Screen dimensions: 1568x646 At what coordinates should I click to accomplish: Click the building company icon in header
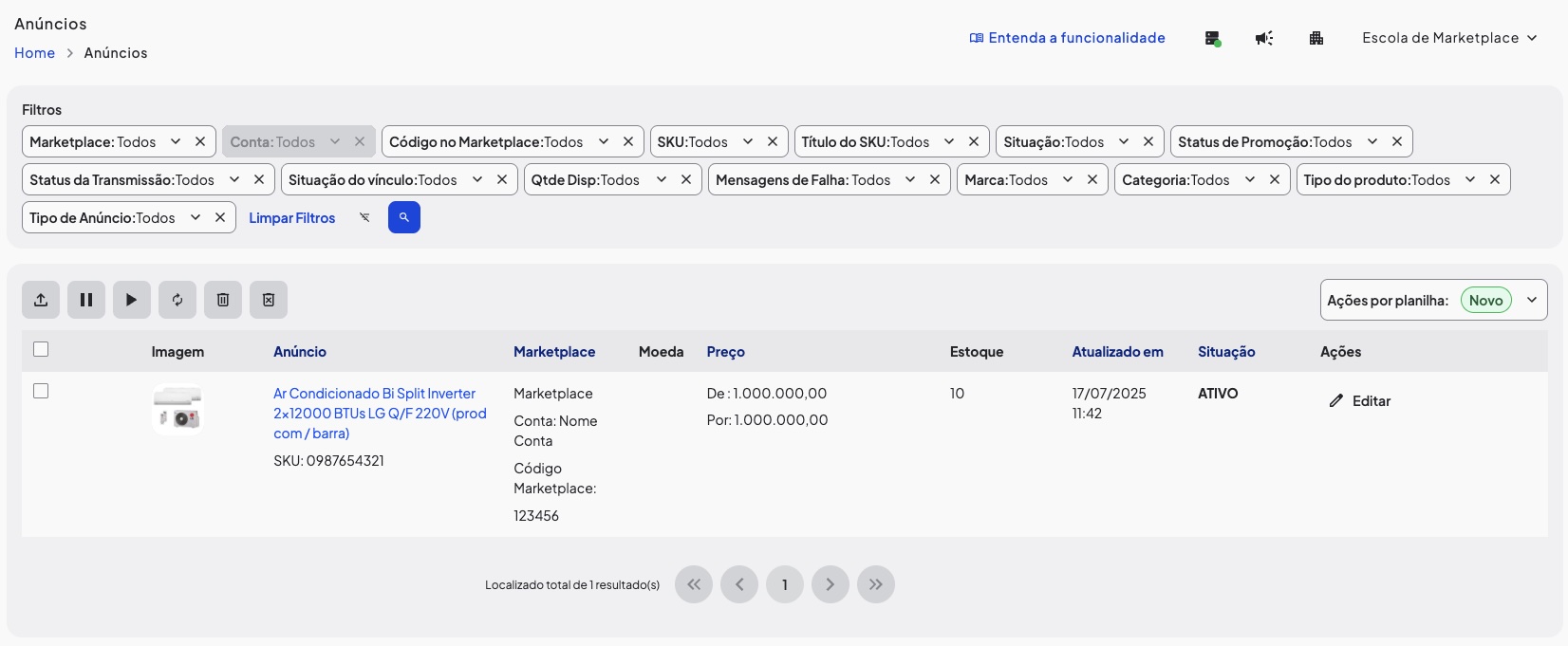1316,38
